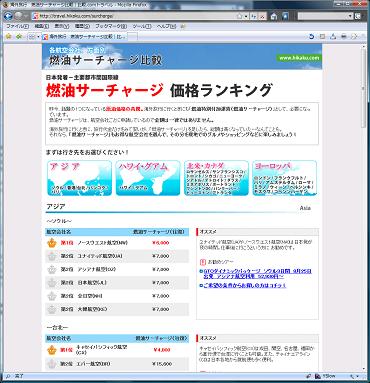Select the 日本航空 row text
Screen dimensions: 370x383
(x=92, y=283)
